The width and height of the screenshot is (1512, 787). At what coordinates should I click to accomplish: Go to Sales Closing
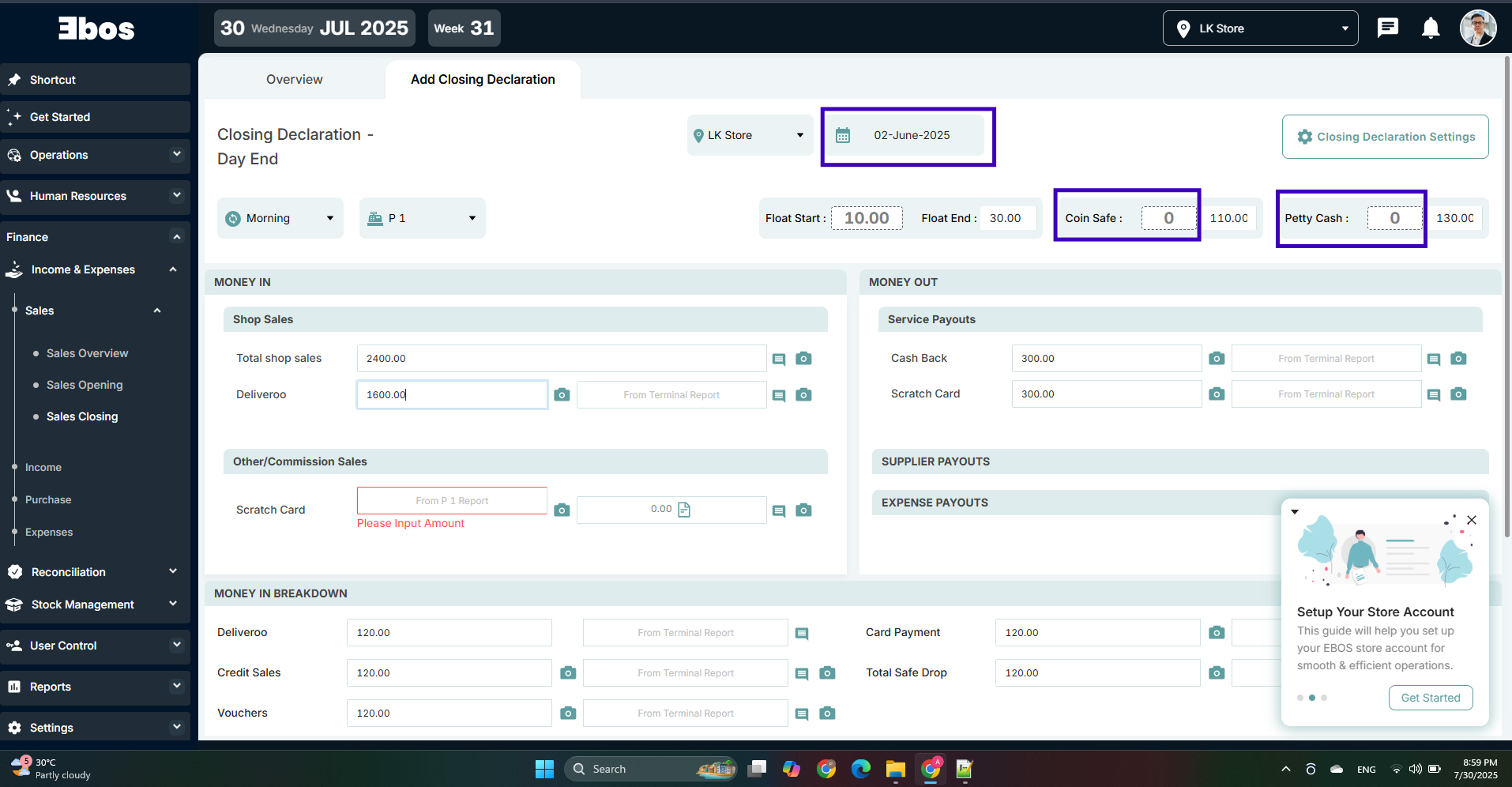pyautogui.click(x=82, y=416)
